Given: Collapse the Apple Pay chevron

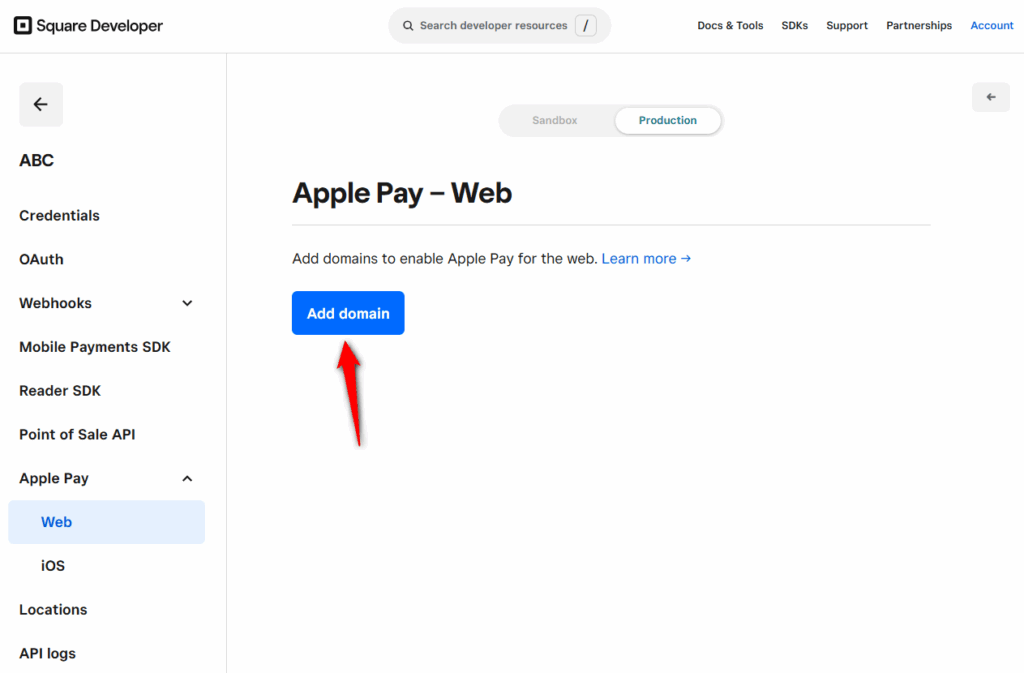Looking at the screenshot, I should (x=187, y=478).
